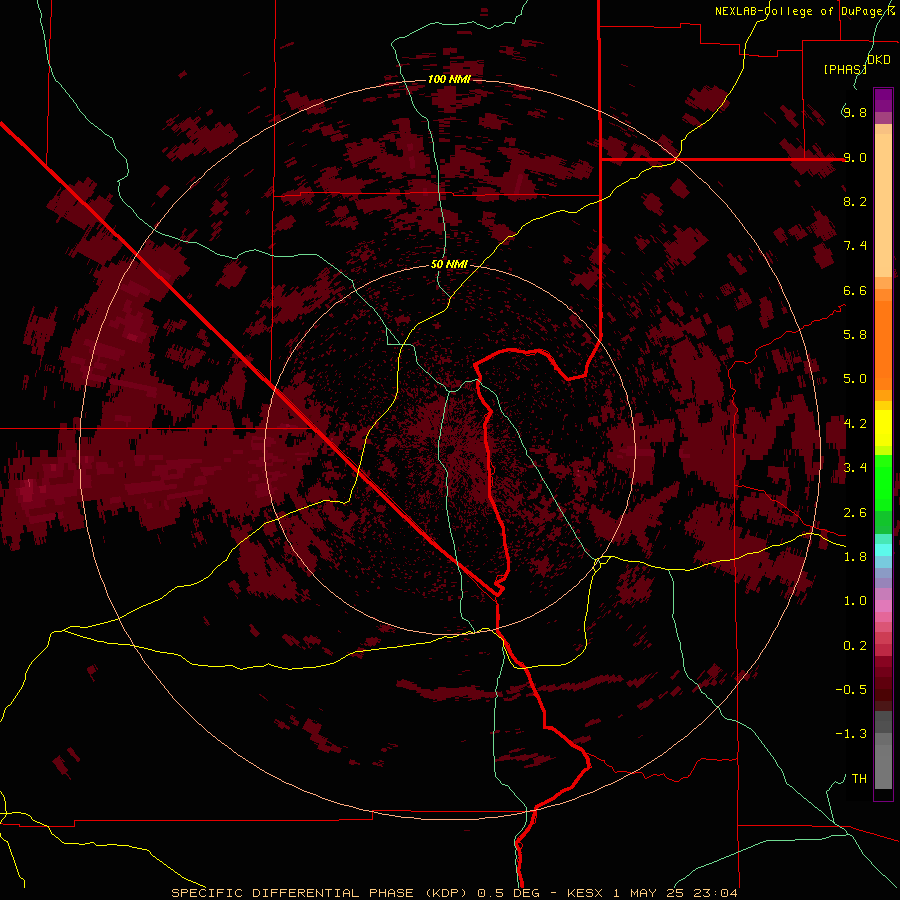Click the 9.8 value on color scale
The width and height of the screenshot is (900, 900).
(855, 112)
